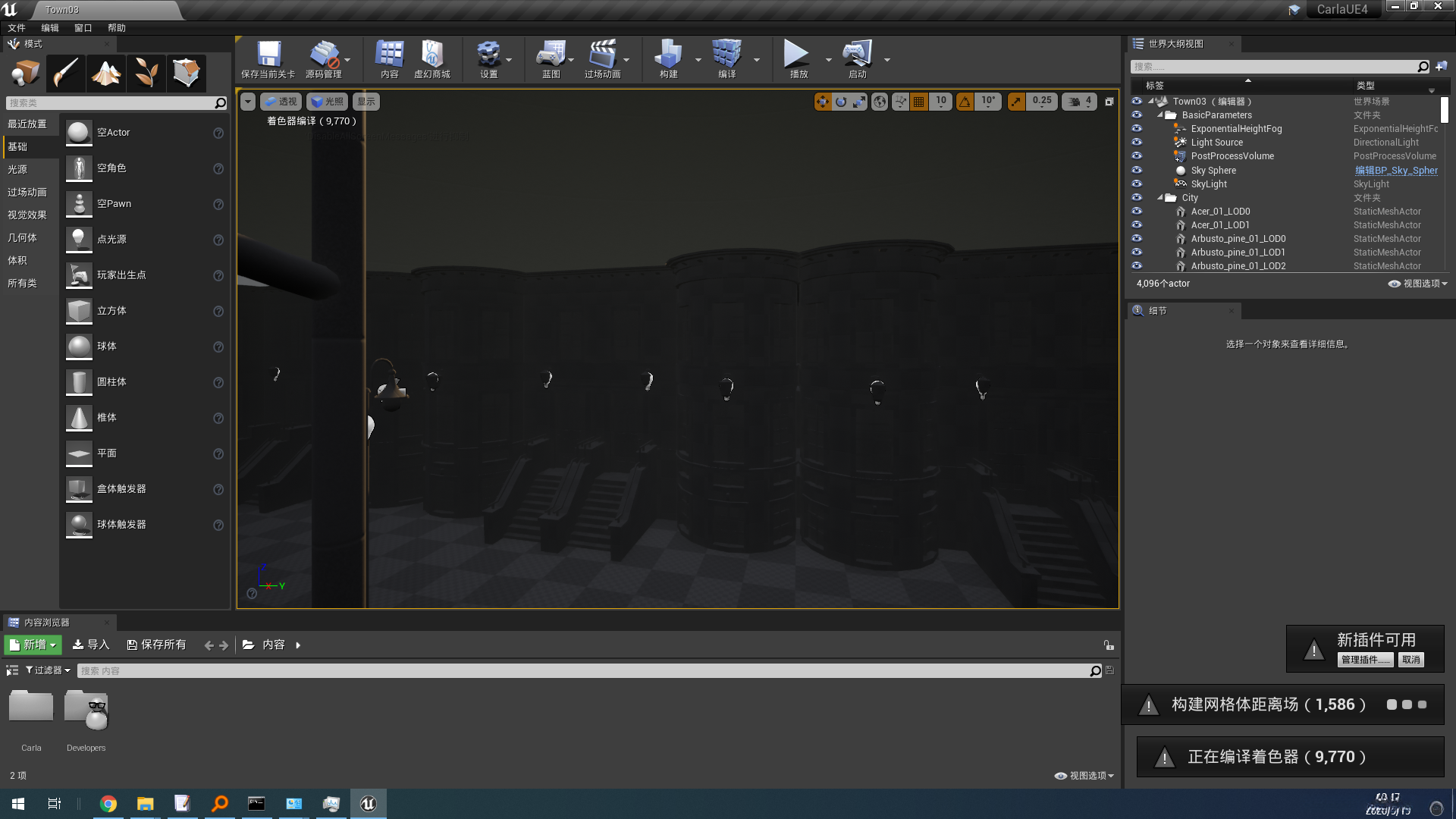Open viewport options dropdown arrow

[x=248, y=102]
